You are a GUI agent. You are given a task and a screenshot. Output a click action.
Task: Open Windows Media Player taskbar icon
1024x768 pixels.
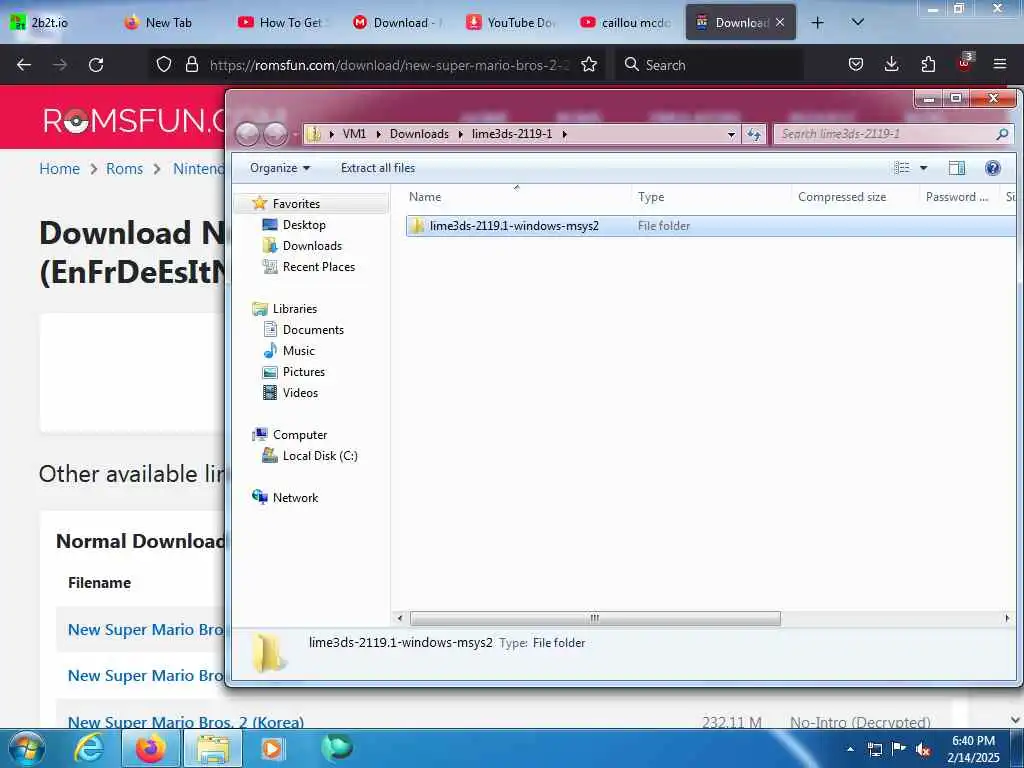coord(272,748)
